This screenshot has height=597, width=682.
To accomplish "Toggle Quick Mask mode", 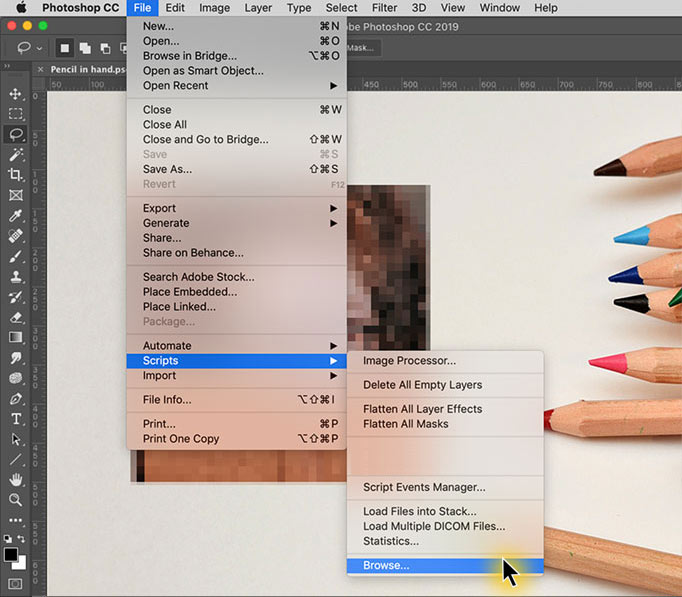I will 15,584.
